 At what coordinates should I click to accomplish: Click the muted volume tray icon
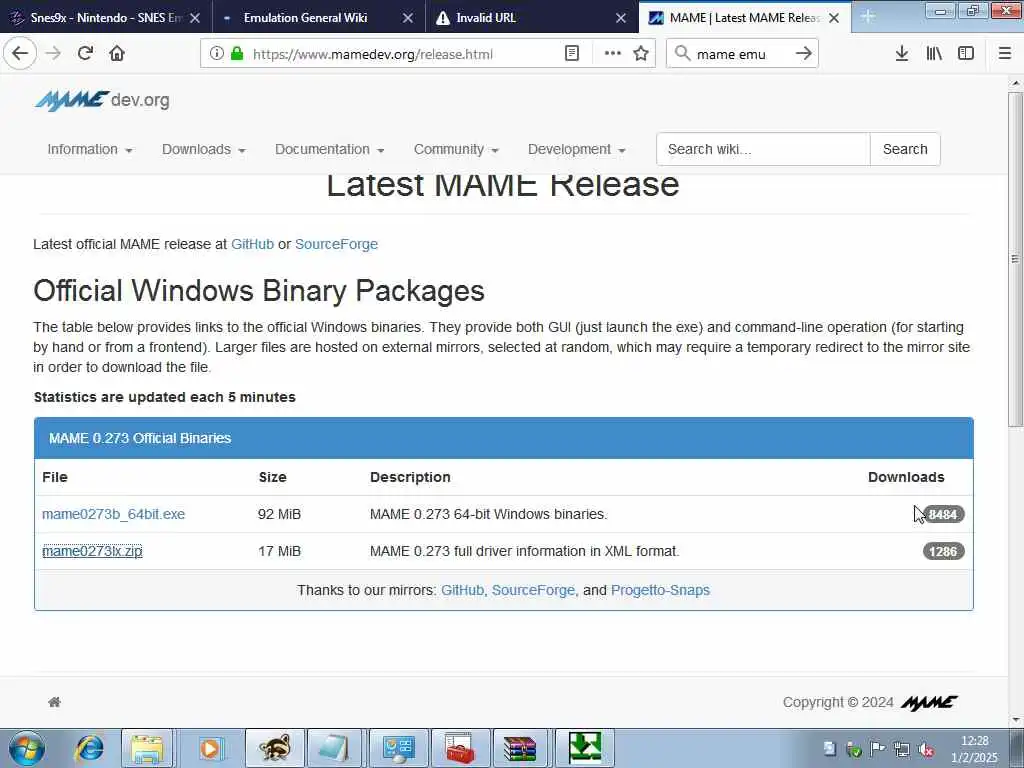[925, 749]
